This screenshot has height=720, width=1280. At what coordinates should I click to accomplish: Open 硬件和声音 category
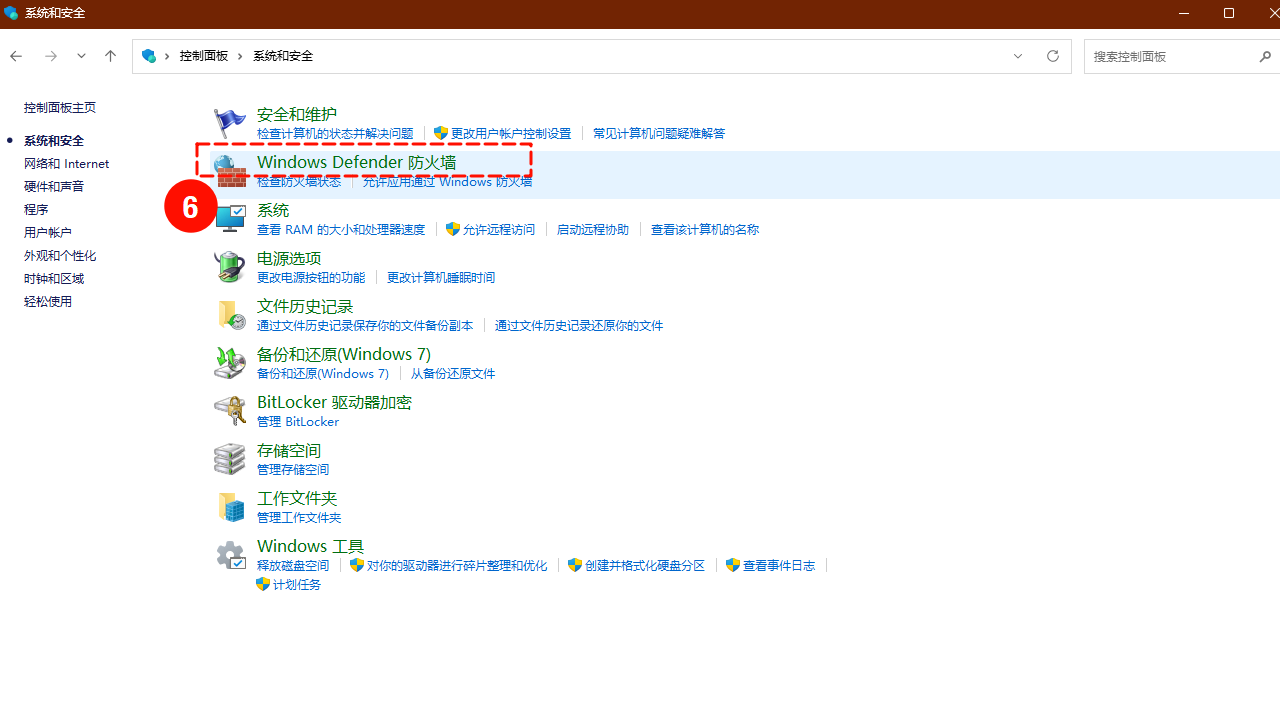[54, 186]
